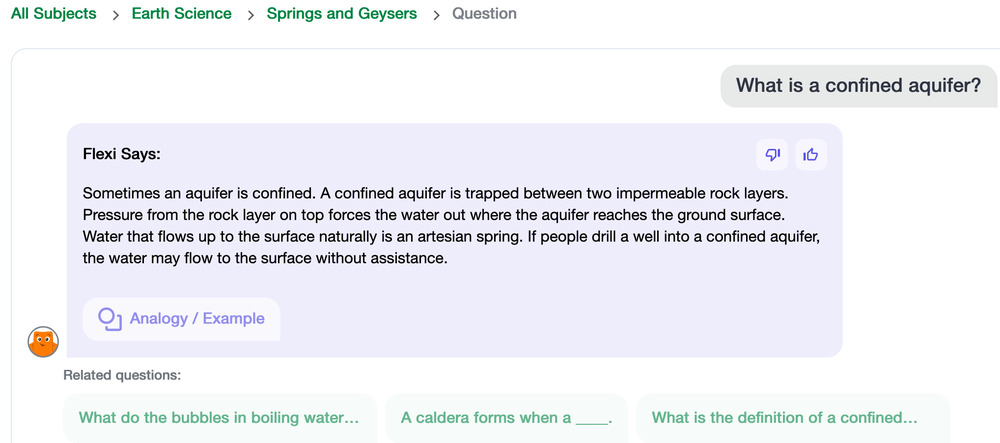Click the 'Flexi Says:' heading
The width and height of the screenshot is (1000, 443).
[122, 154]
